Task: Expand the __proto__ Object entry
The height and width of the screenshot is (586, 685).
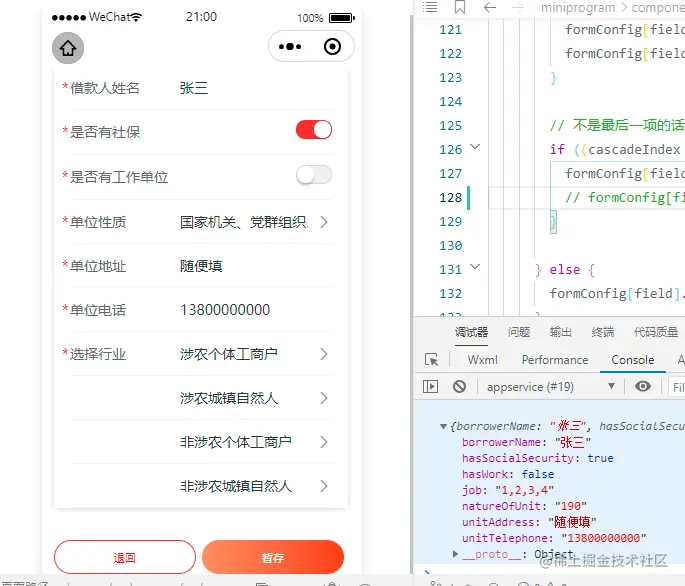Action: click(x=455, y=554)
